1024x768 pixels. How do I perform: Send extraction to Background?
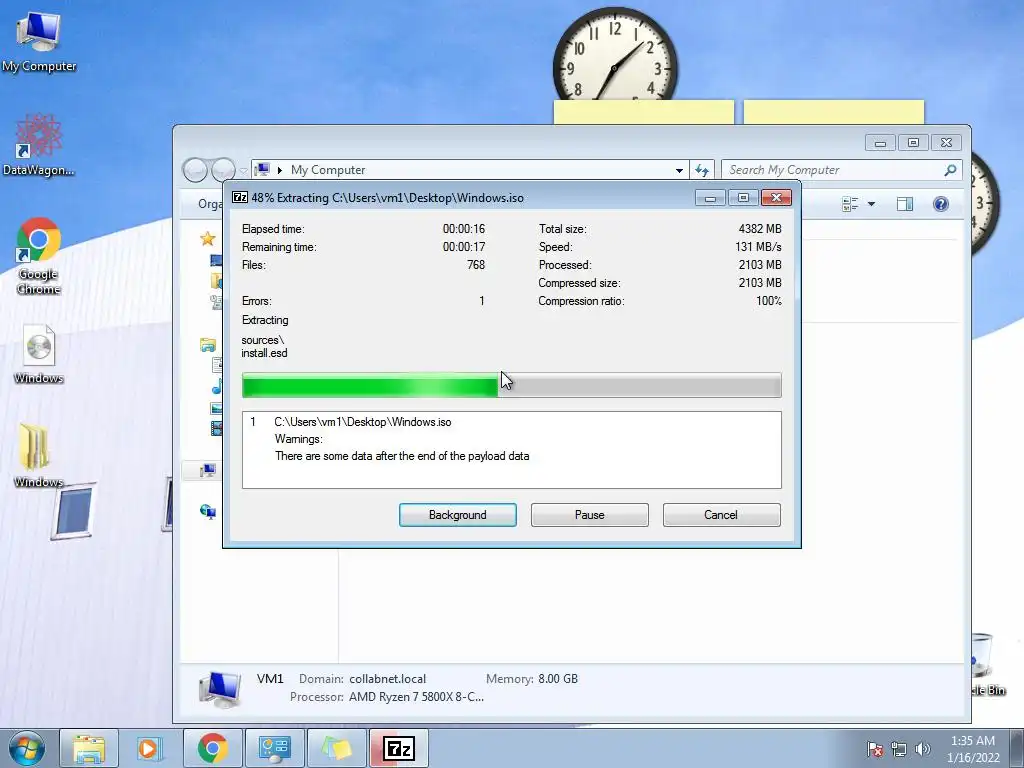click(457, 515)
